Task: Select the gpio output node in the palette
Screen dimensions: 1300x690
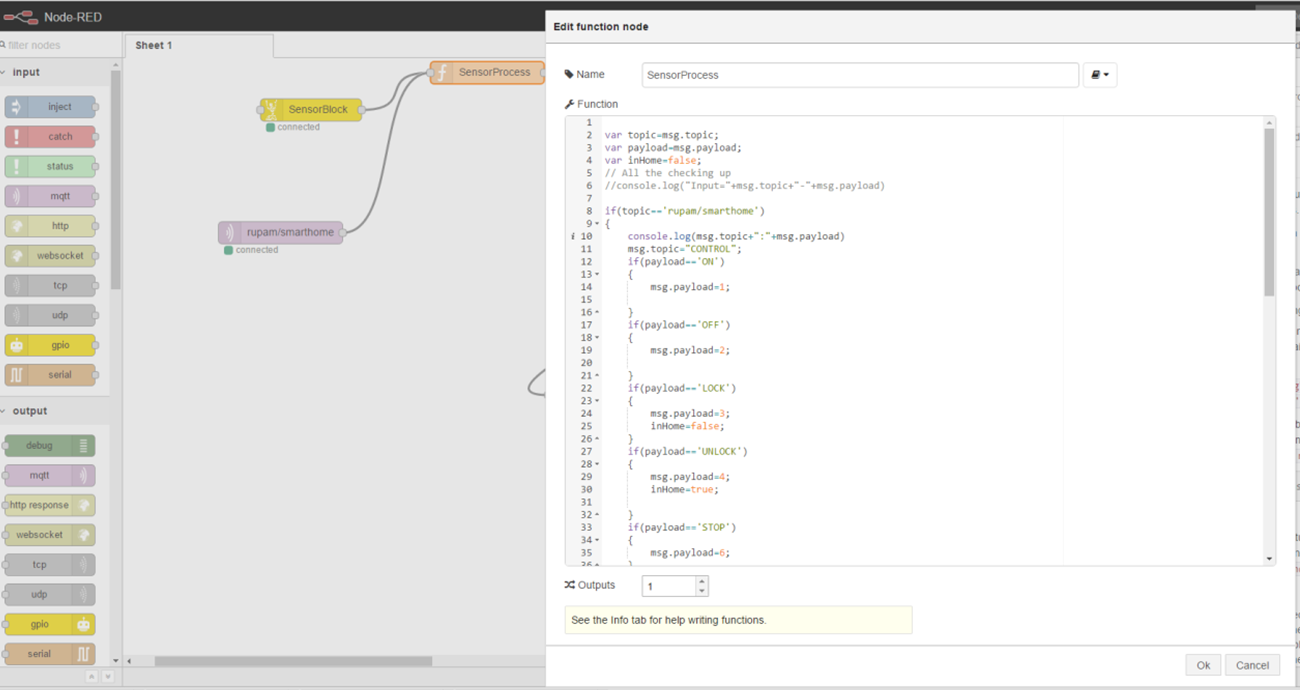Action: 50,624
